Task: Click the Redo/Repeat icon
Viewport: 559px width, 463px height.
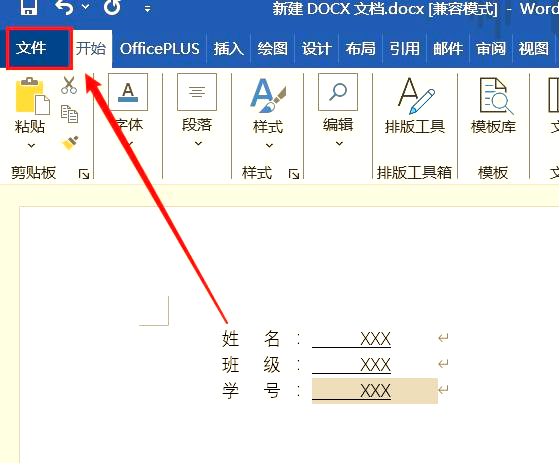Action: (x=112, y=7)
